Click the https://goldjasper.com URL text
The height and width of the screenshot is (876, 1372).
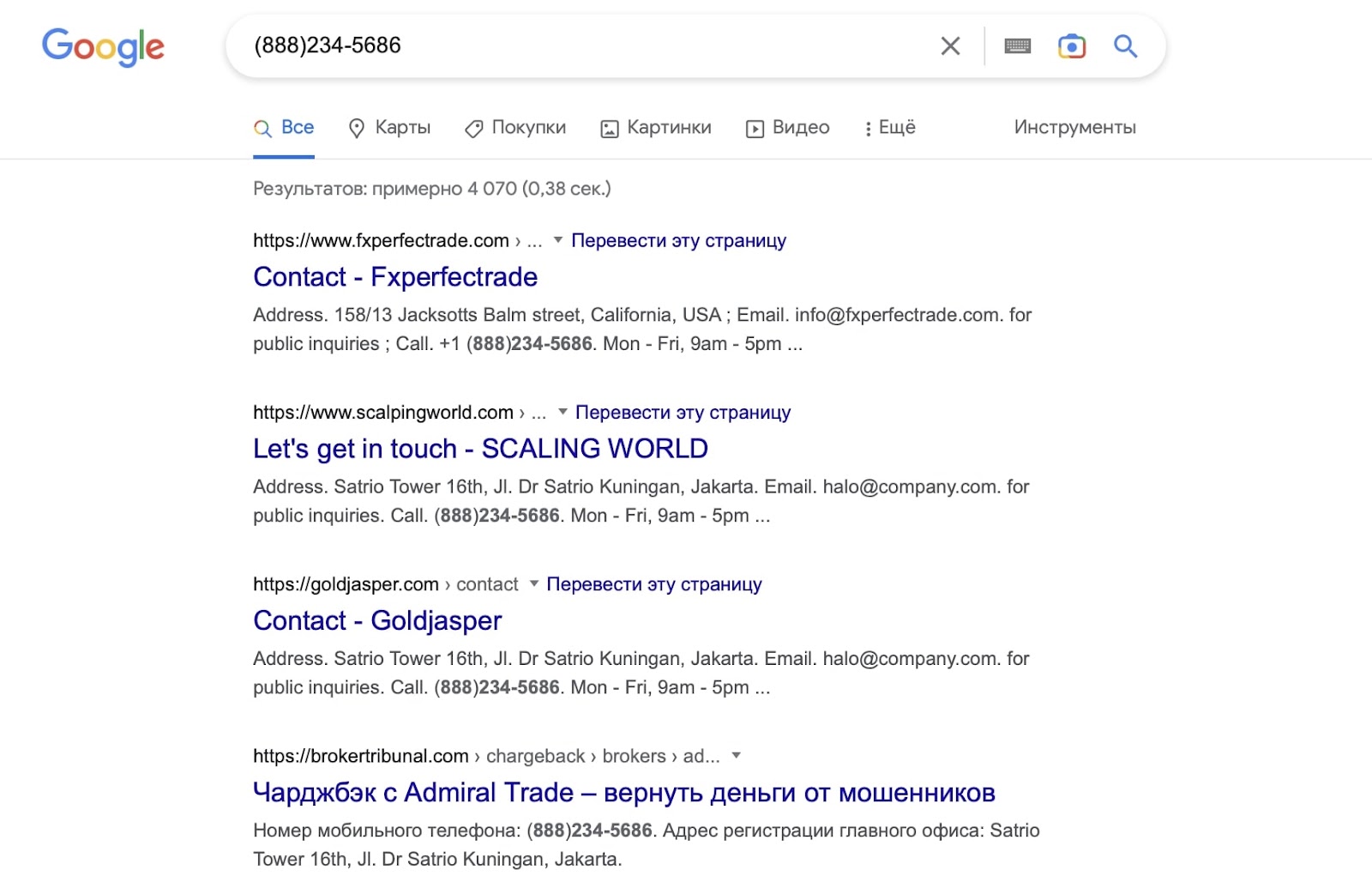pyautogui.click(x=346, y=584)
